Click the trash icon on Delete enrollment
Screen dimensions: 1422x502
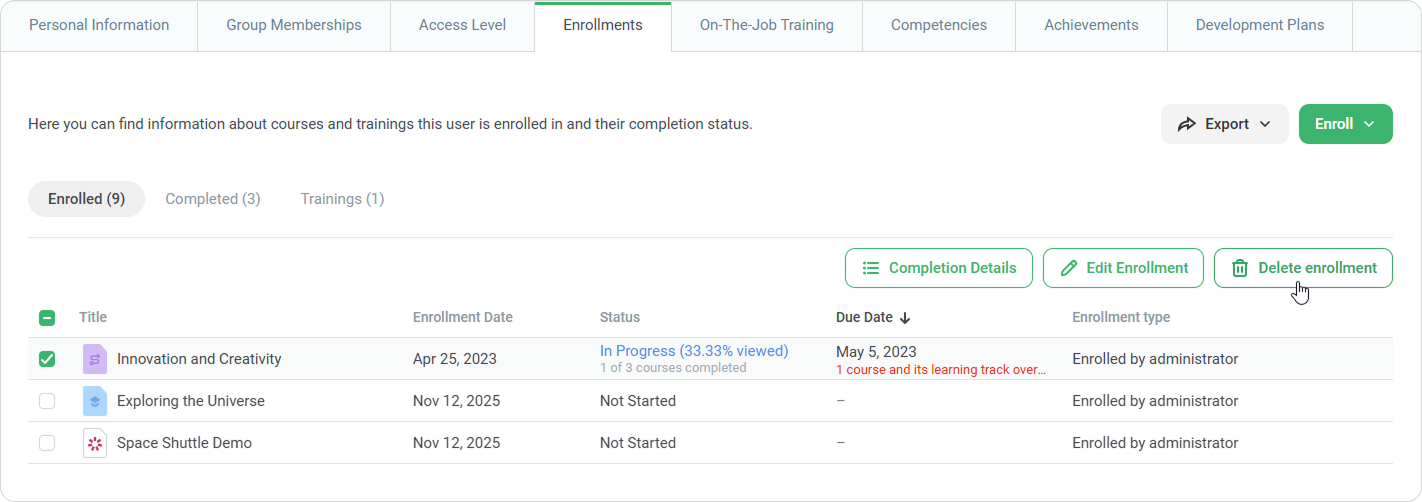[1240, 268]
